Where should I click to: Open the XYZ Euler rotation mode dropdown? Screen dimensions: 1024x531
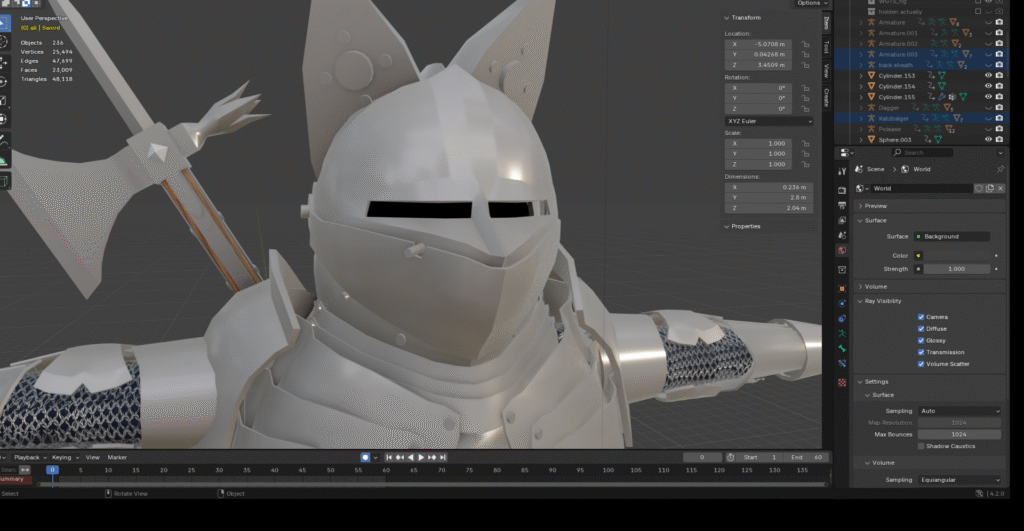[768, 121]
